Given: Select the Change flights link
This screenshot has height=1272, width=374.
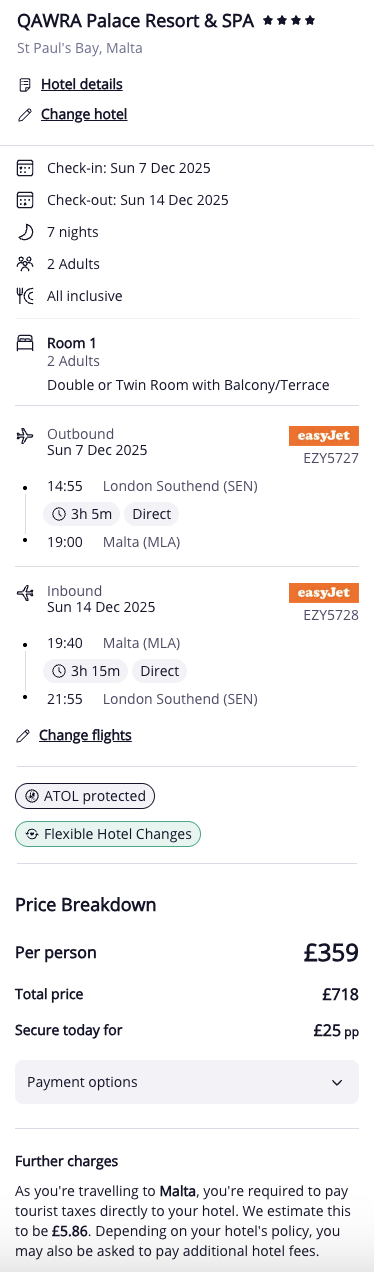Looking at the screenshot, I should click(85, 736).
